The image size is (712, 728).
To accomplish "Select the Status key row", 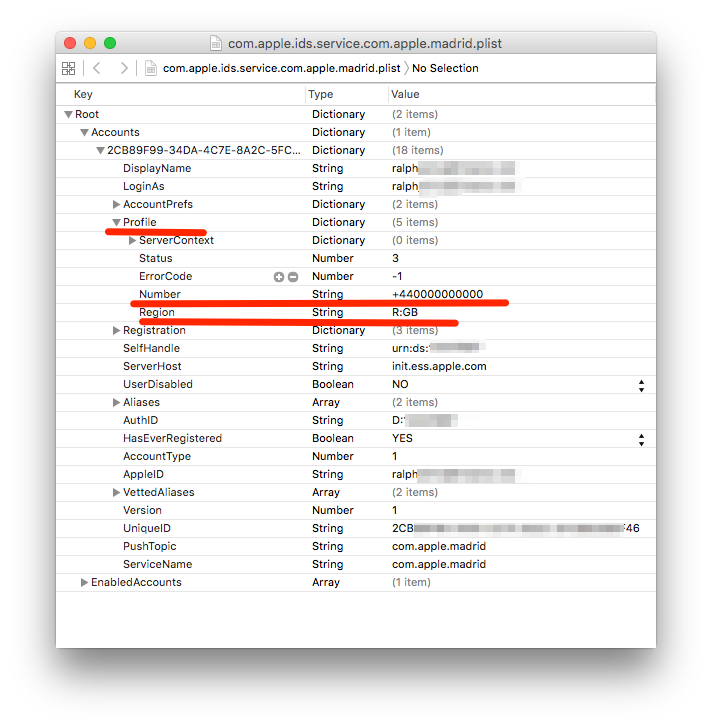I will pyautogui.click(x=356, y=258).
